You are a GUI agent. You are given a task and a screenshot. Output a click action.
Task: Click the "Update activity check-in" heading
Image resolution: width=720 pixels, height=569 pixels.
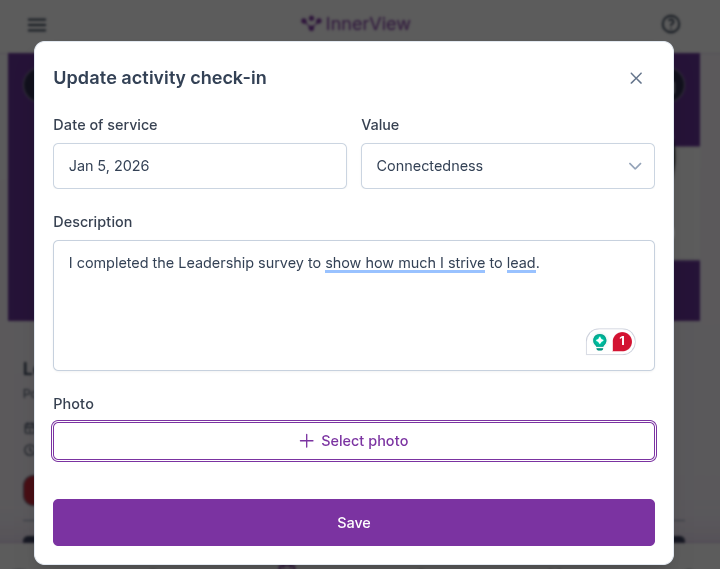pos(160,78)
